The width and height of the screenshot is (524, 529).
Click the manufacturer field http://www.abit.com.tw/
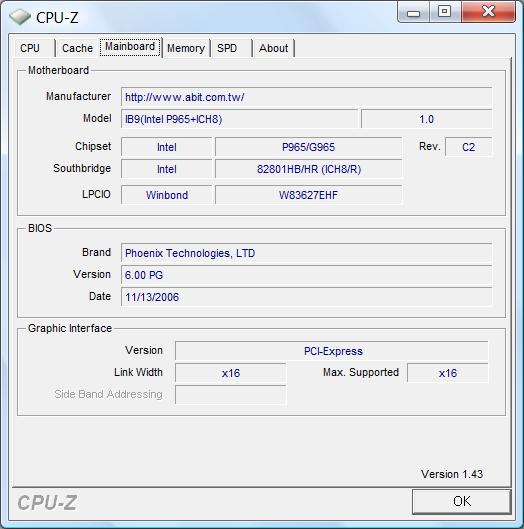click(306, 97)
